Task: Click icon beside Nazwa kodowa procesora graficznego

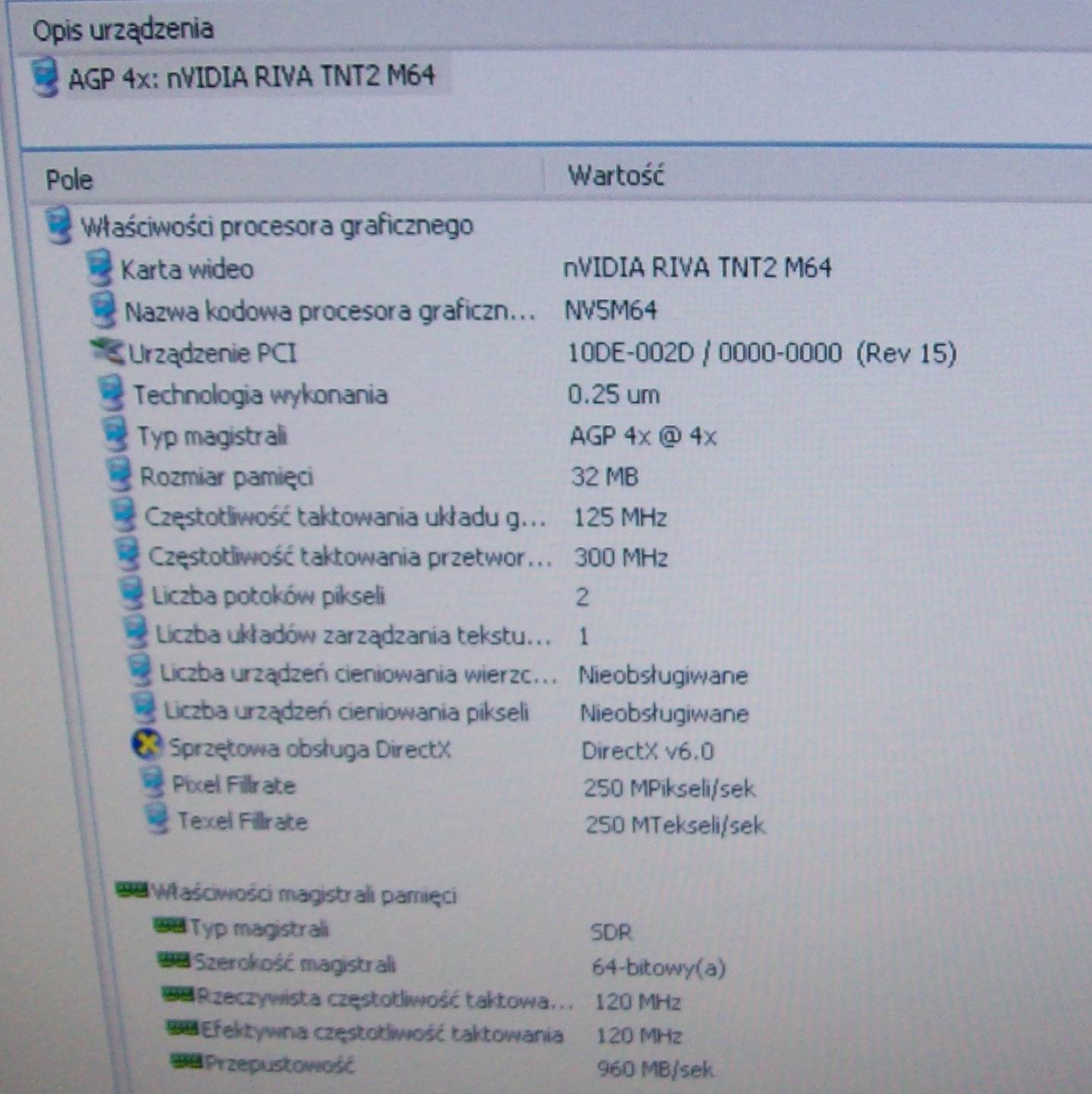Action: click(103, 310)
